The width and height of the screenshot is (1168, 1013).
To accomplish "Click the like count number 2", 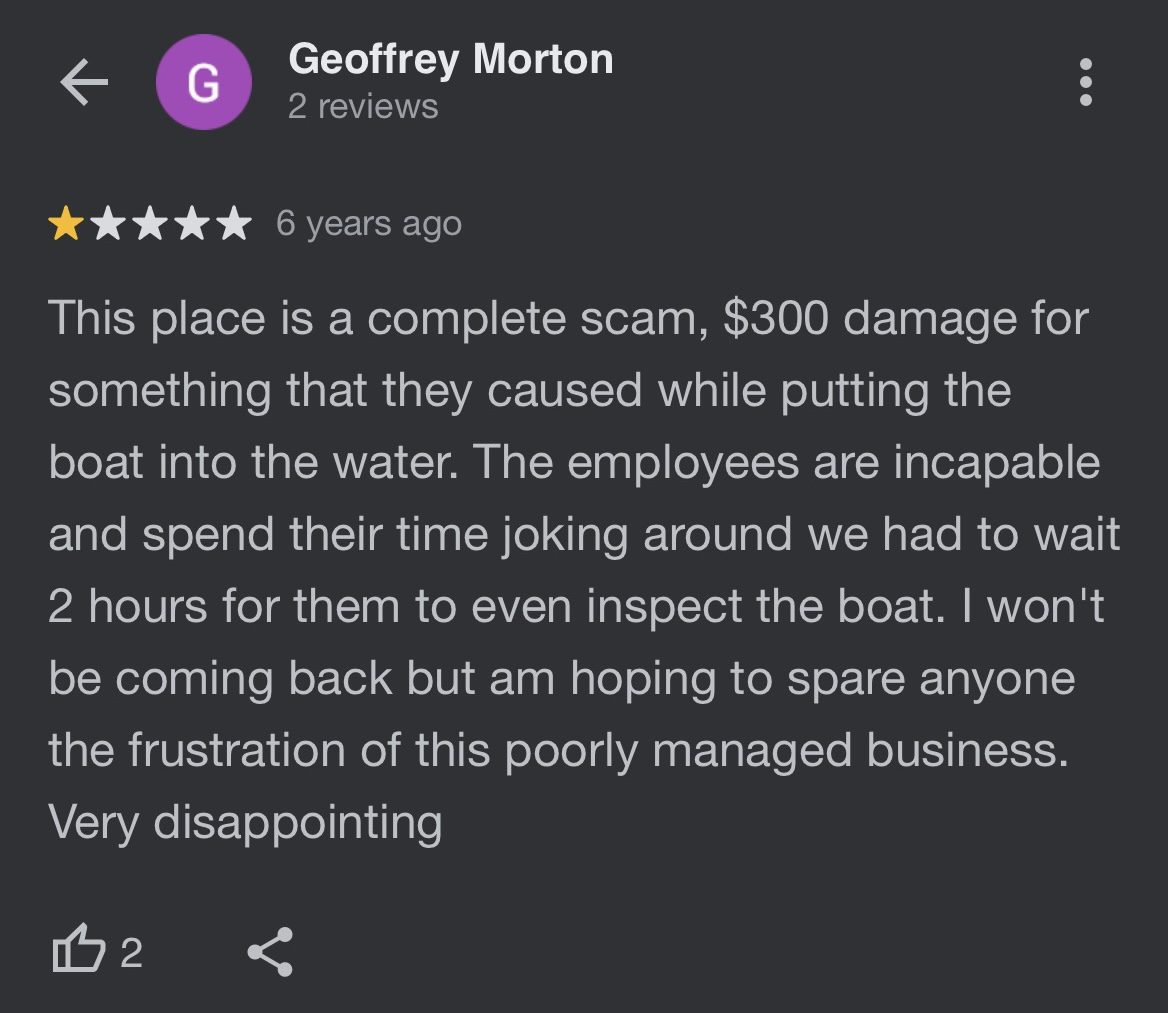I will pos(131,953).
